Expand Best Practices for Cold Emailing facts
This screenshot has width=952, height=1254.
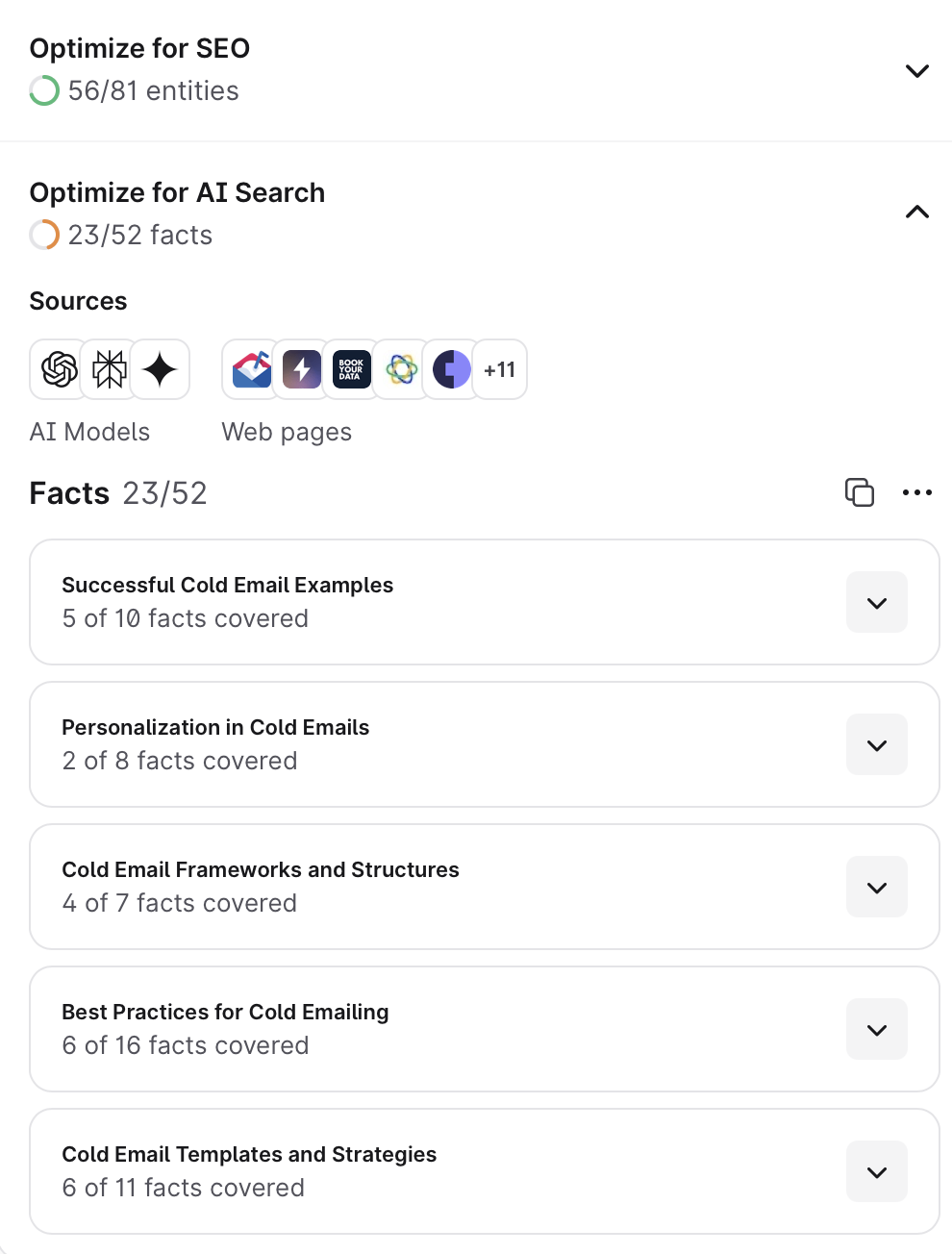[x=876, y=1030]
